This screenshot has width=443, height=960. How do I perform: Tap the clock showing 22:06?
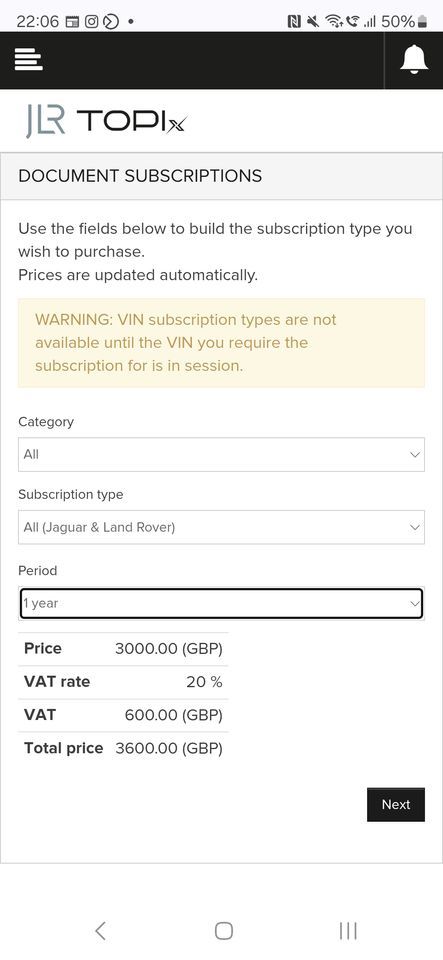click(38, 22)
